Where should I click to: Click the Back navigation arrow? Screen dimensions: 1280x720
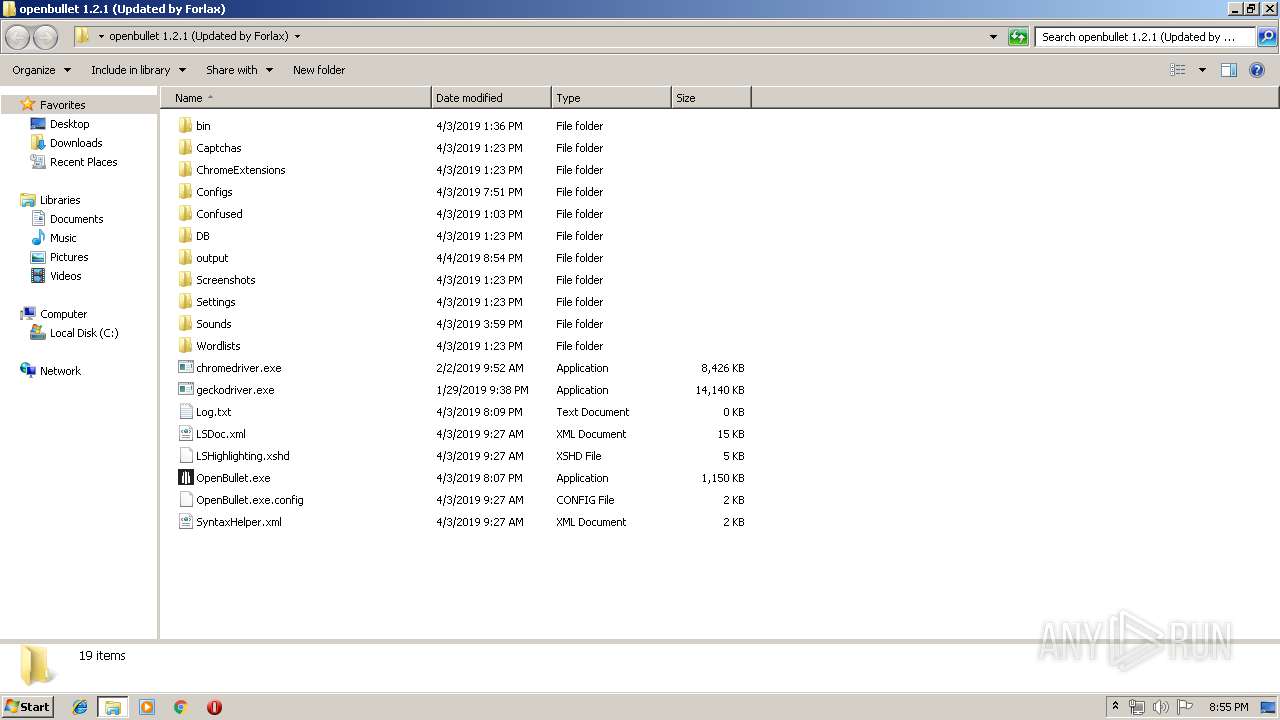(17, 37)
